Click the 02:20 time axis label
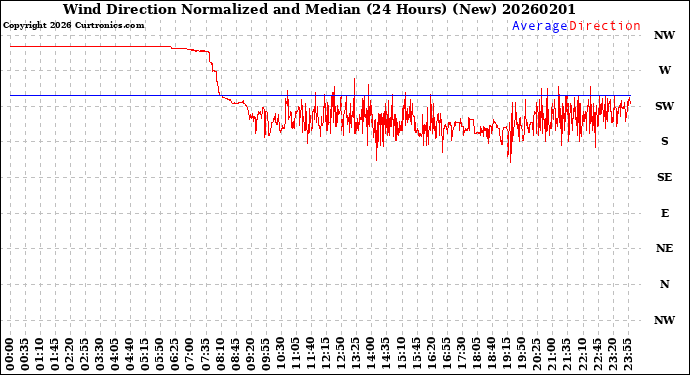Image resolution: width=690 pixels, height=375 pixels. click(x=70, y=355)
